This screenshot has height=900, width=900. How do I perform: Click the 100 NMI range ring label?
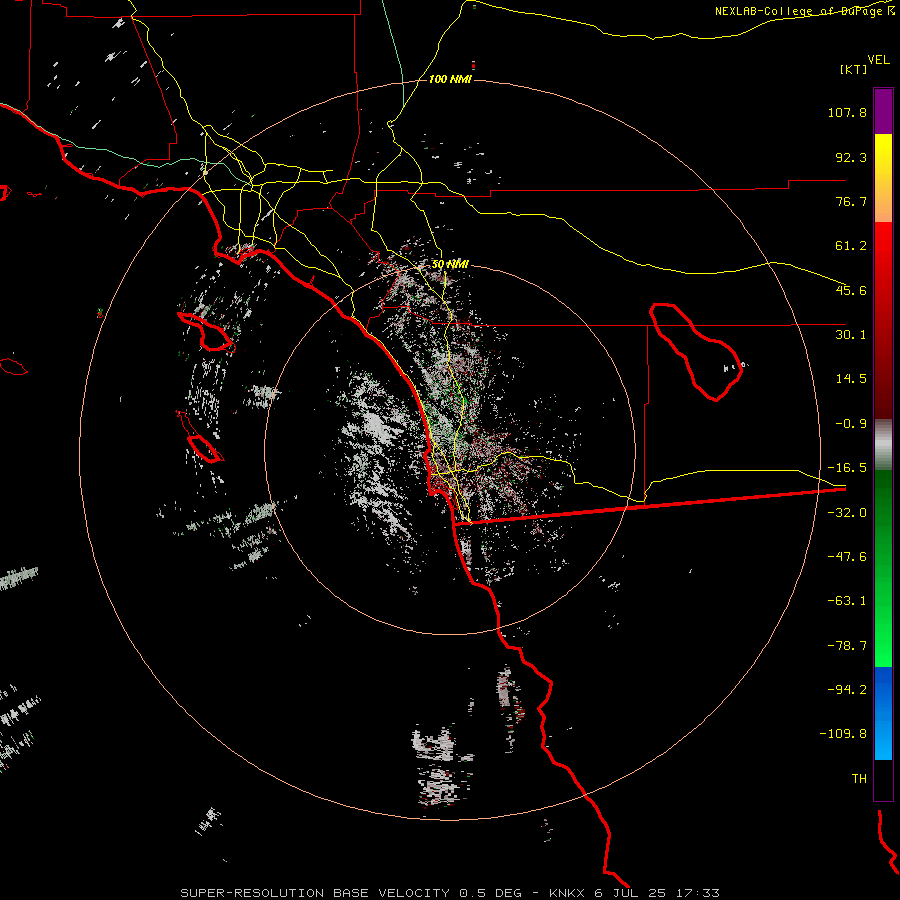coord(450,79)
